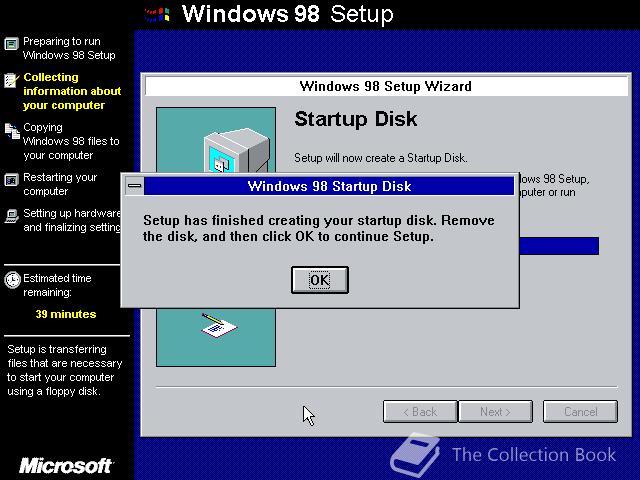The image size is (640, 480).
Task: Click the Windows 98 Startup Disk title bar
Action: click(x=329, y=186)
